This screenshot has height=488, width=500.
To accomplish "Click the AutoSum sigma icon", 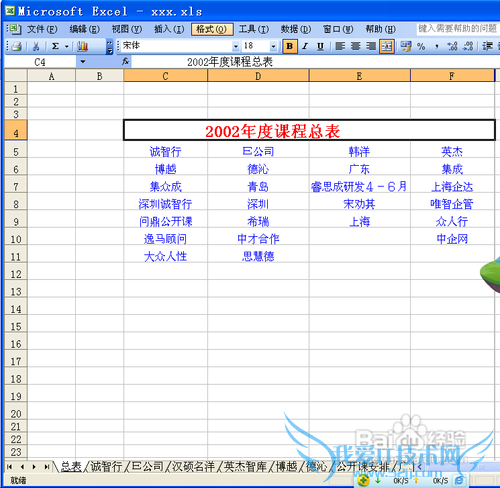I will (x=55, y=46).
